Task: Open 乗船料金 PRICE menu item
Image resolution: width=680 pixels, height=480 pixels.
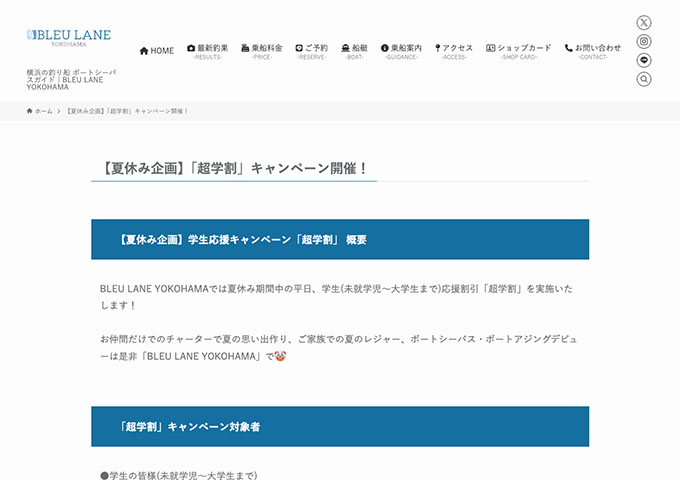Action: point(262,51)
